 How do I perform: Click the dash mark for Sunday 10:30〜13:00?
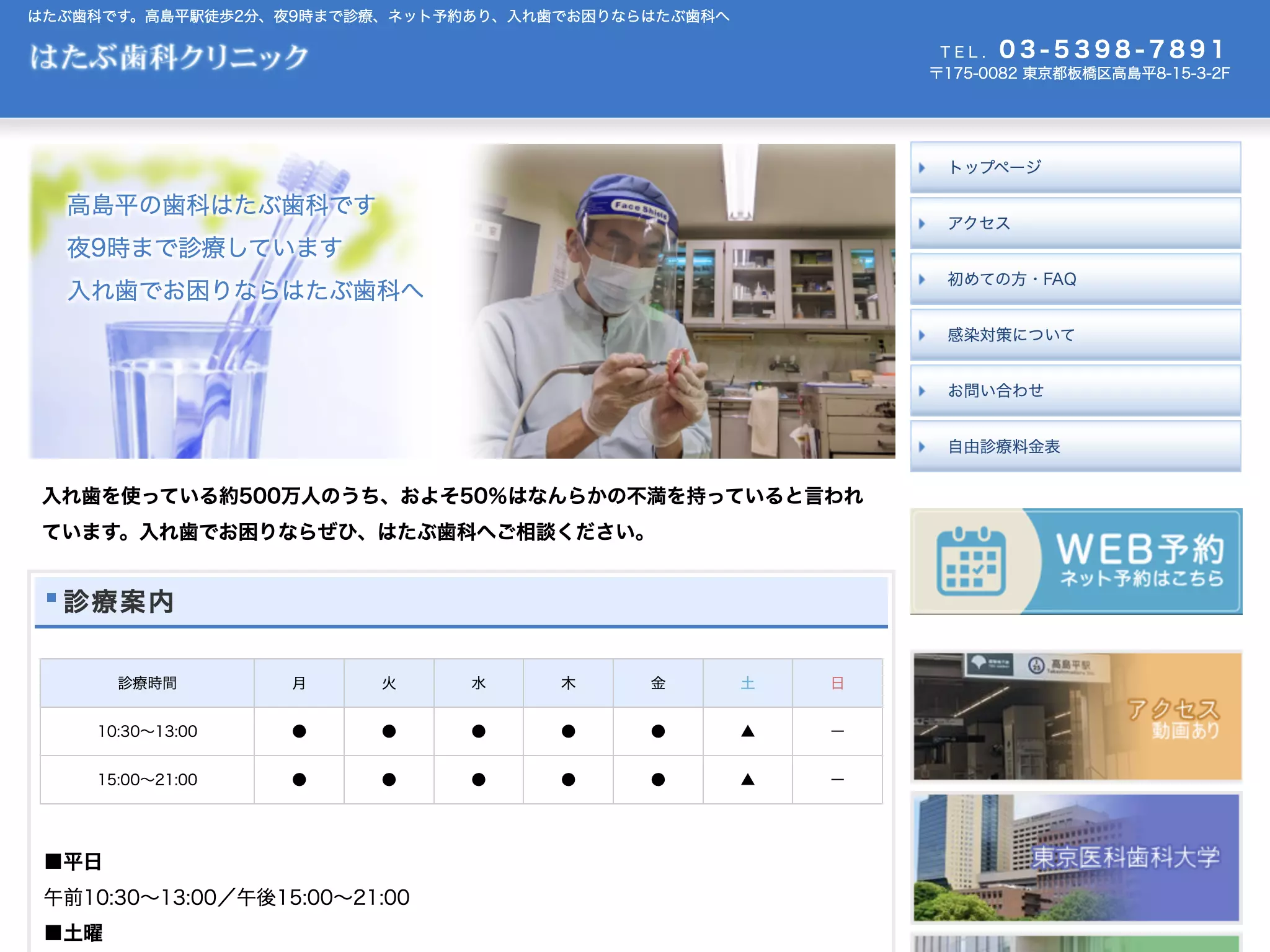point(837,731)
